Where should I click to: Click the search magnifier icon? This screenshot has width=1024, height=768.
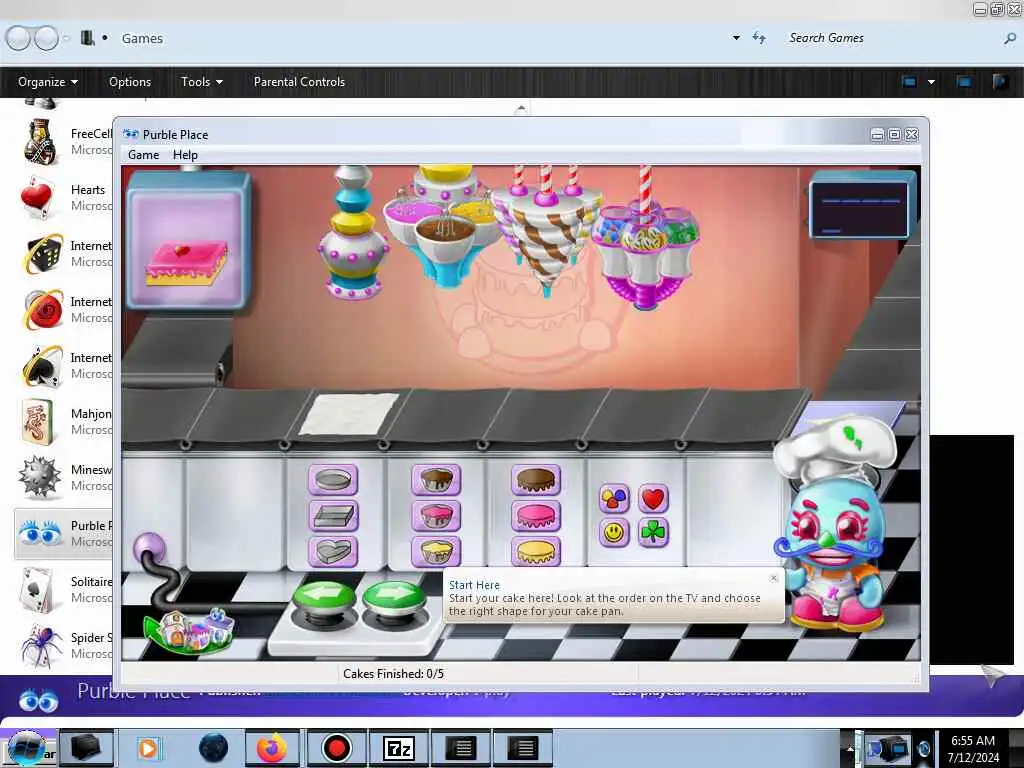[1010, 39]
